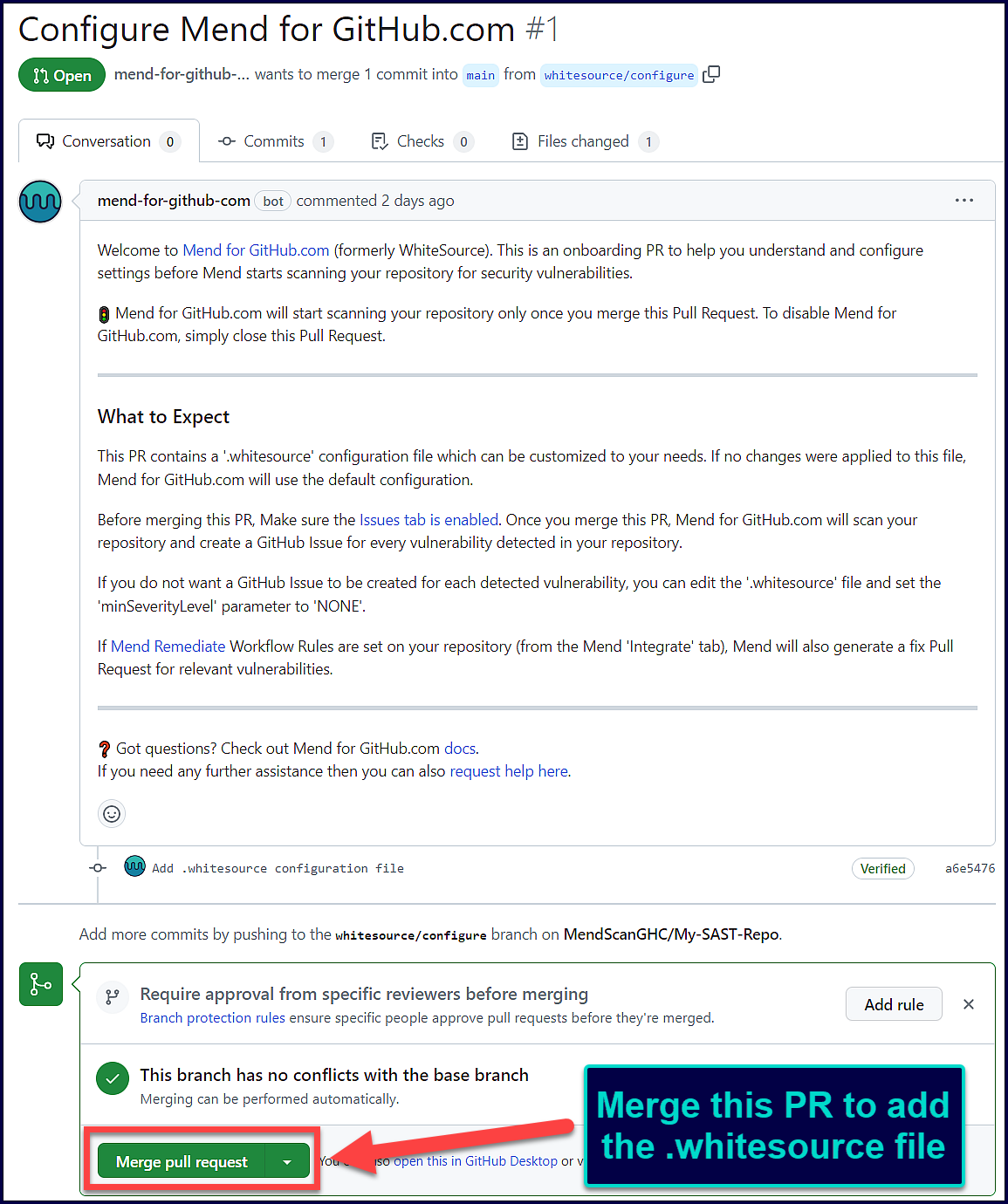Click the mend-for-github-com bot avatar
This screenshot has height=1204, width=1008.
tap(40, 202)
